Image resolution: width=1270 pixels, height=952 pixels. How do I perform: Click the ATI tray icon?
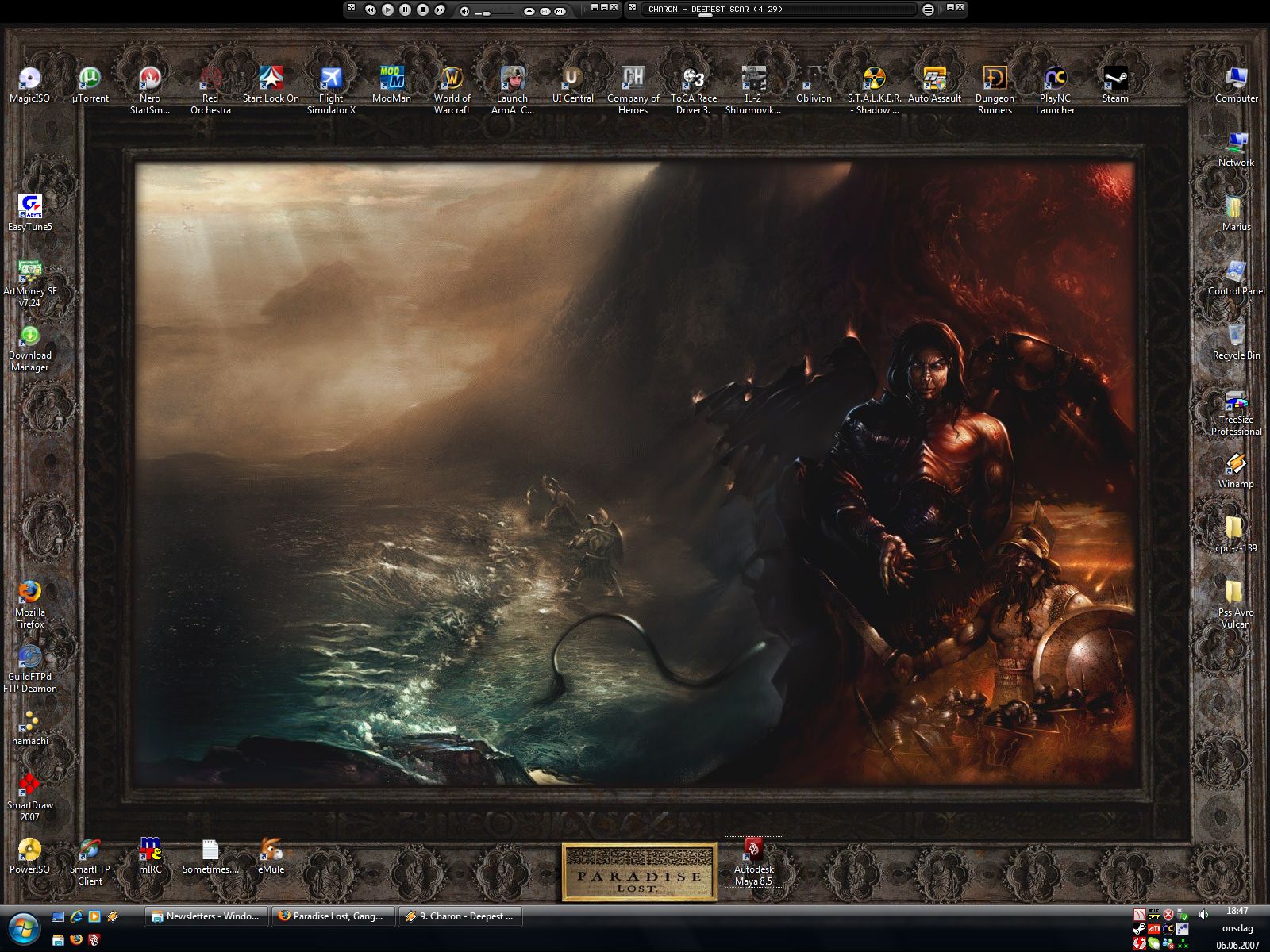tap(1154, 929)
